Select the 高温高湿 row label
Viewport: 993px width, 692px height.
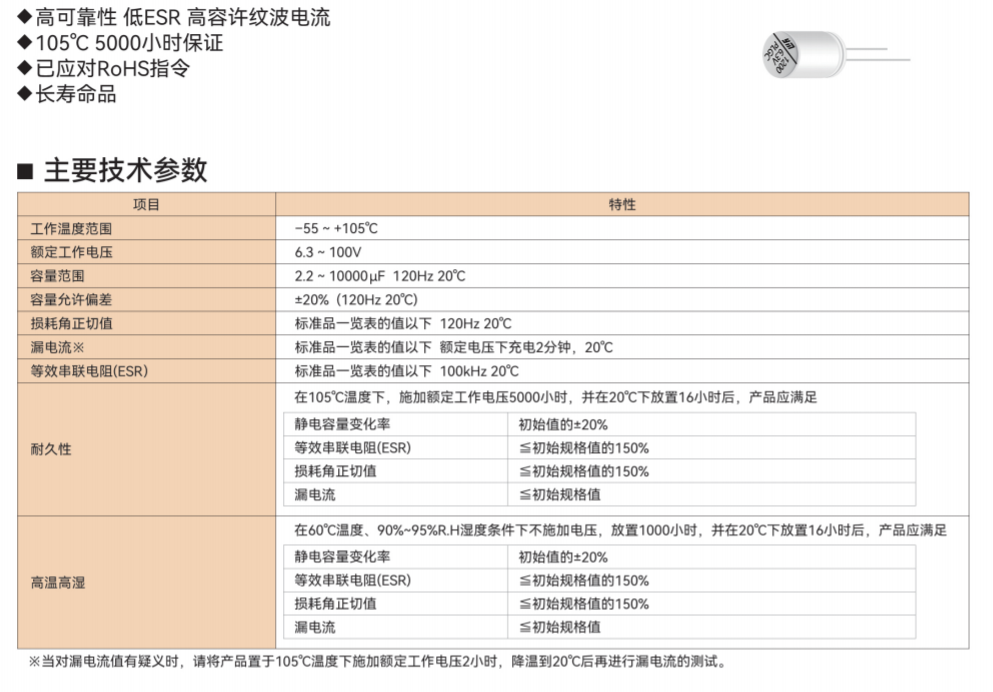(x=58, y=582)
